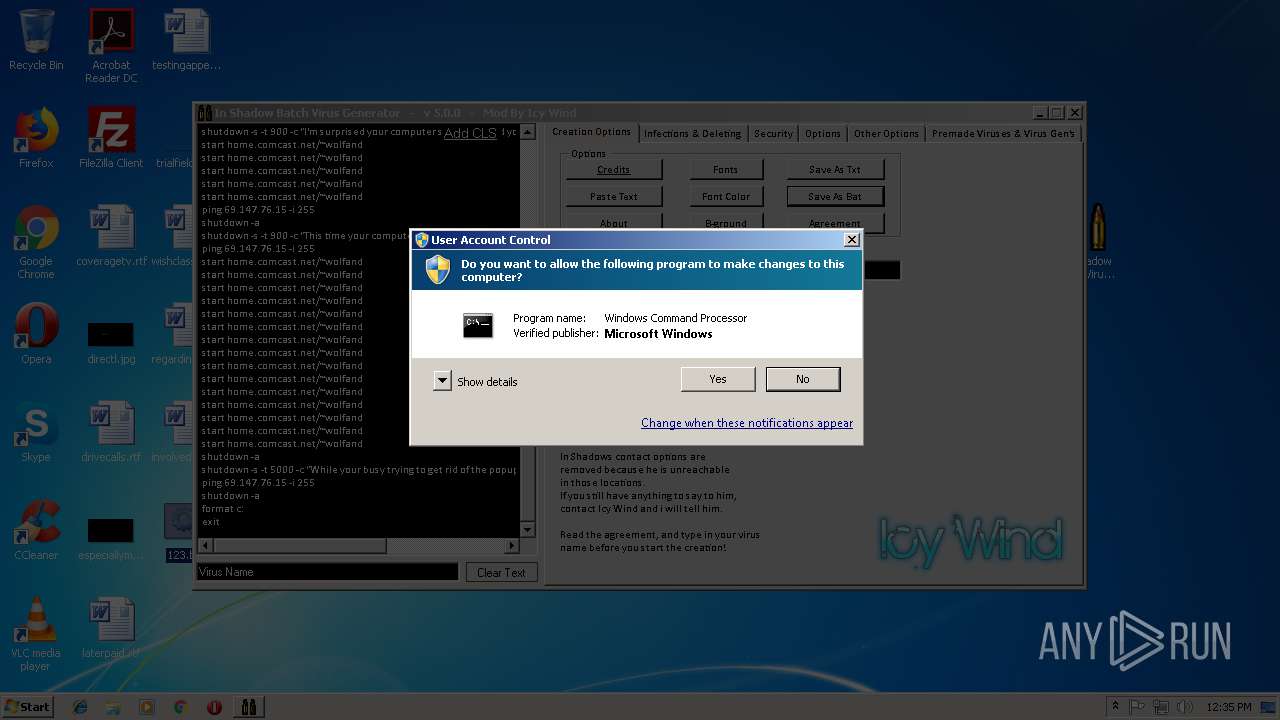Open Internet Explorer from the taskbar
The height and width of the screenshot is (720, 1280).
(x=80, y=707)
